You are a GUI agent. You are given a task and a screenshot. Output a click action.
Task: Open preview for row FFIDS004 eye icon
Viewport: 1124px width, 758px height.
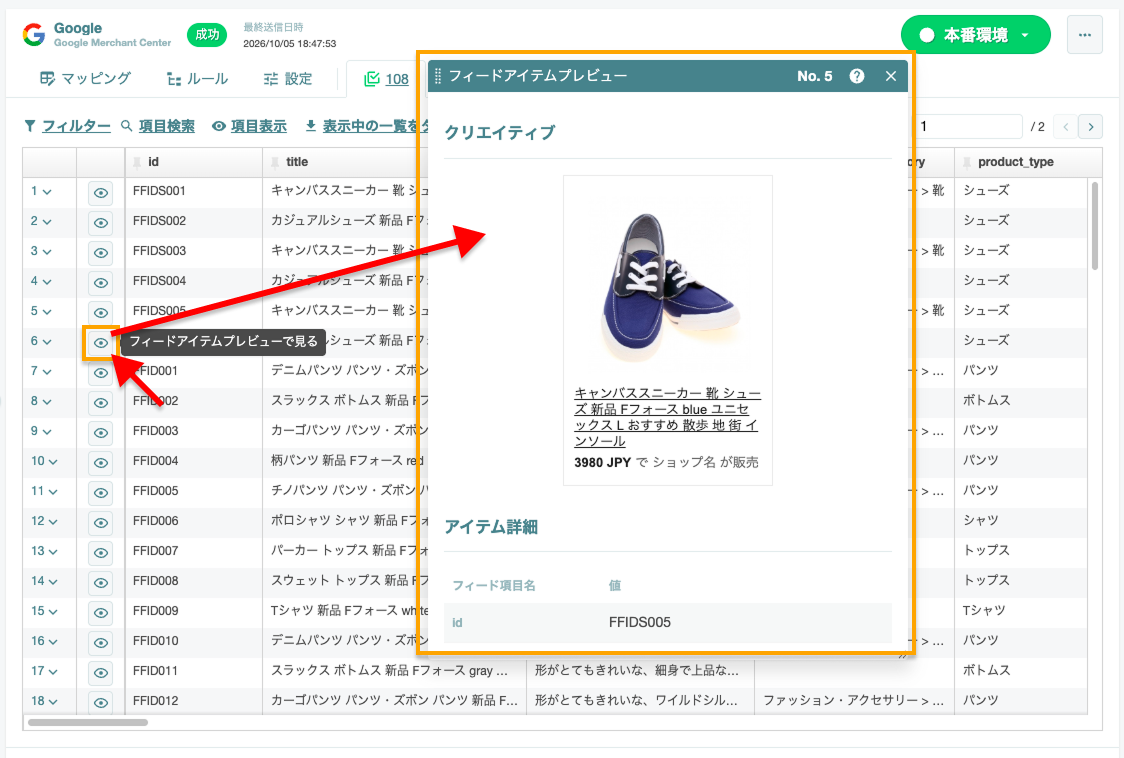pyautogui.click(x=101, y=283)
